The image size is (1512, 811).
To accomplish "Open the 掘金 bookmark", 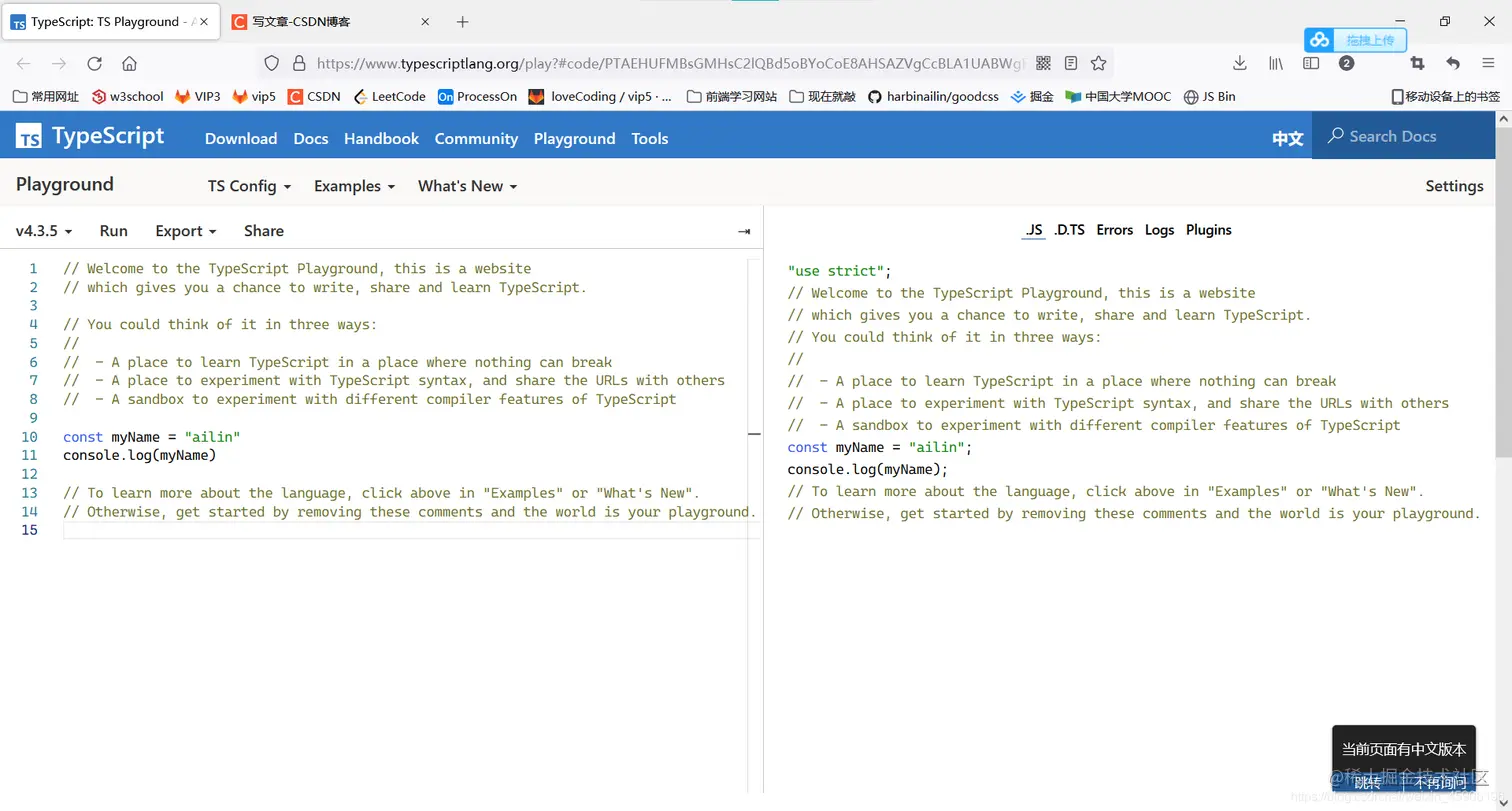I will coord(1032,97).
